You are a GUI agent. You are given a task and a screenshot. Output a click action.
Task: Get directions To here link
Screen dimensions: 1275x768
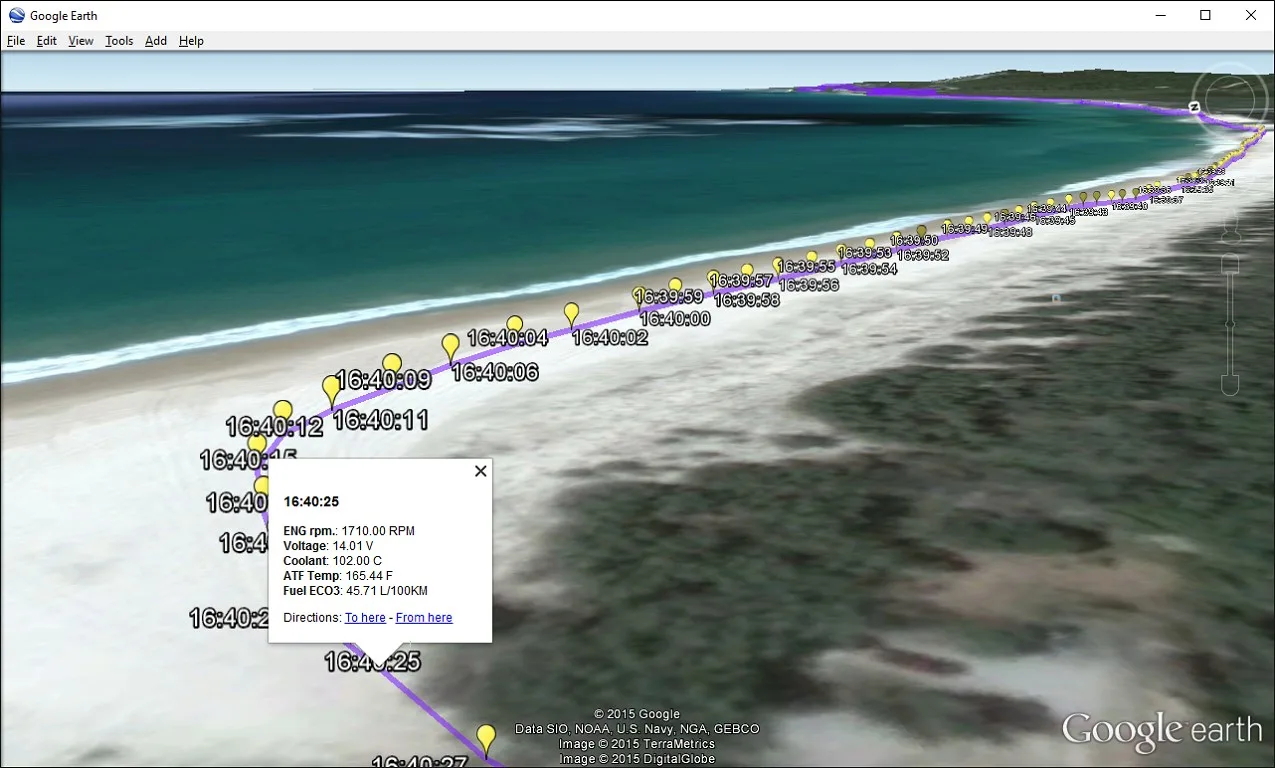(x=365, y=618)
